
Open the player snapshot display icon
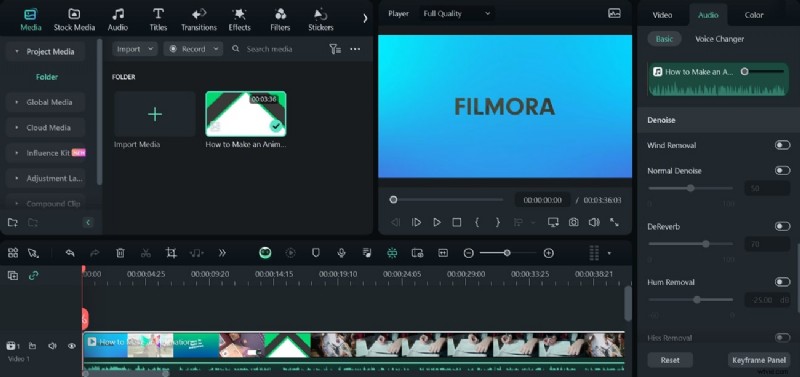[x=614, y=14]
